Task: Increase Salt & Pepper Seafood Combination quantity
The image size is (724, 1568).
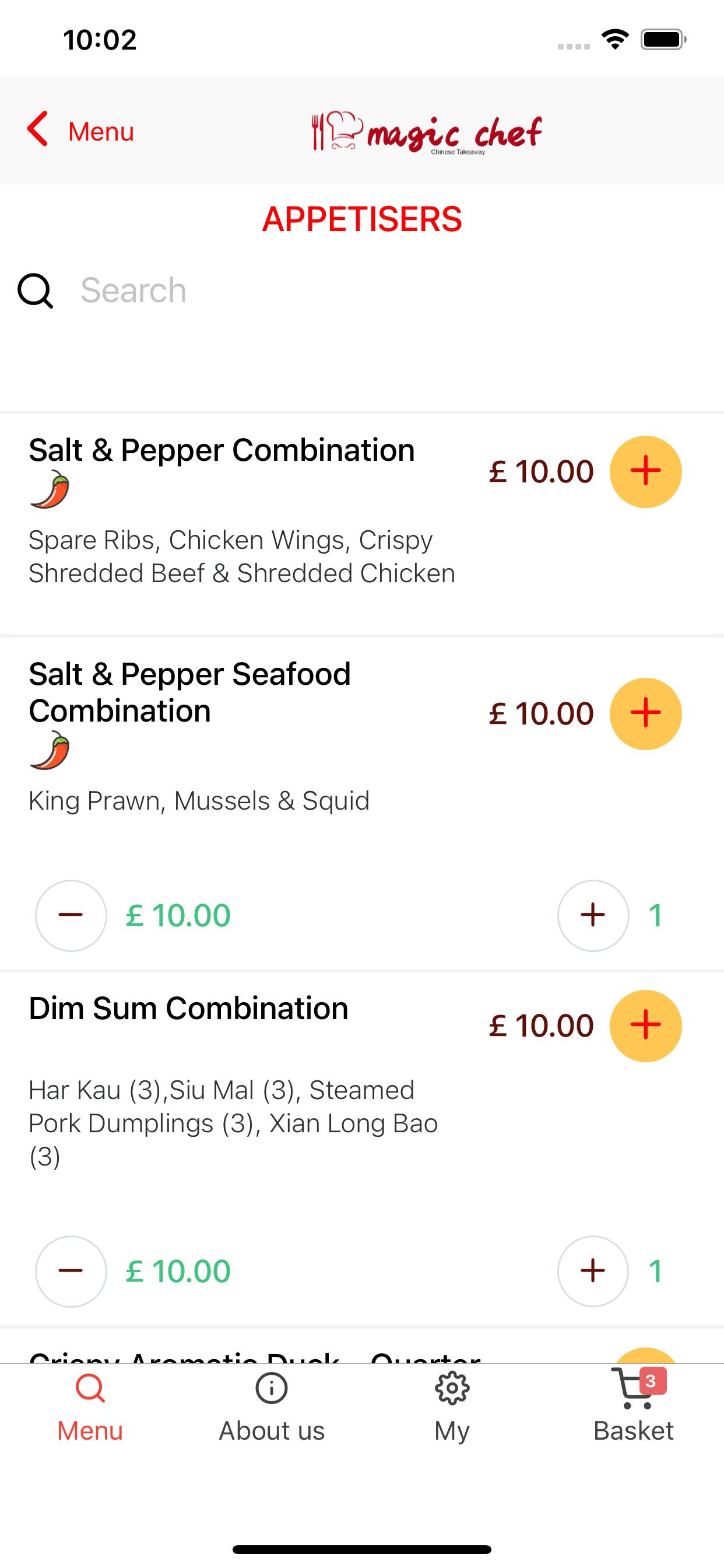Action: point(593,915)
